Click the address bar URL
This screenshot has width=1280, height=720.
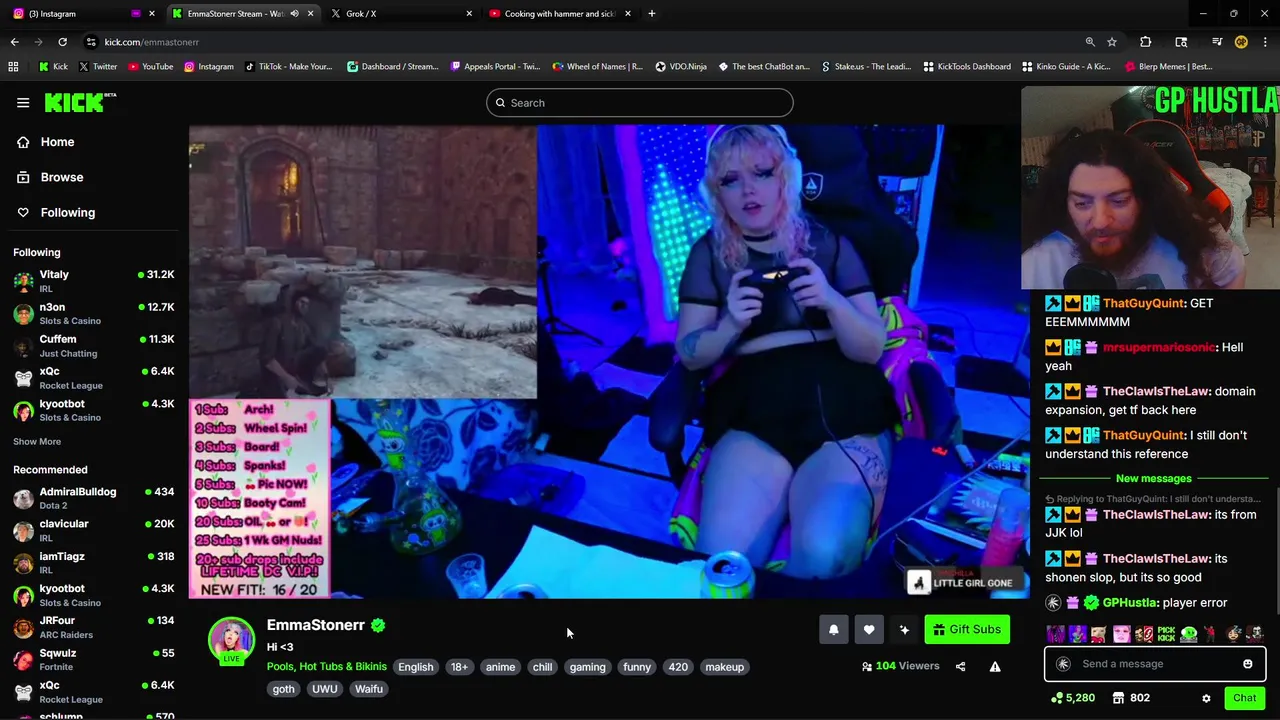(x=152, y=42)
